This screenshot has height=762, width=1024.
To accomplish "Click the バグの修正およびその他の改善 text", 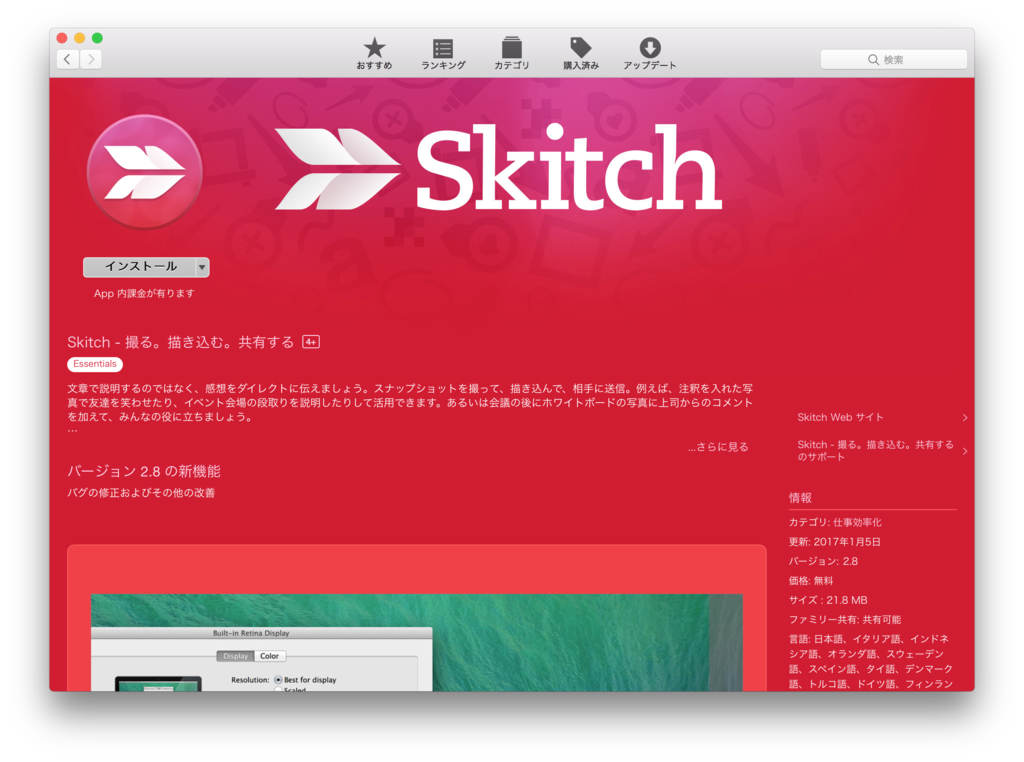I will [x=141, y=493].
